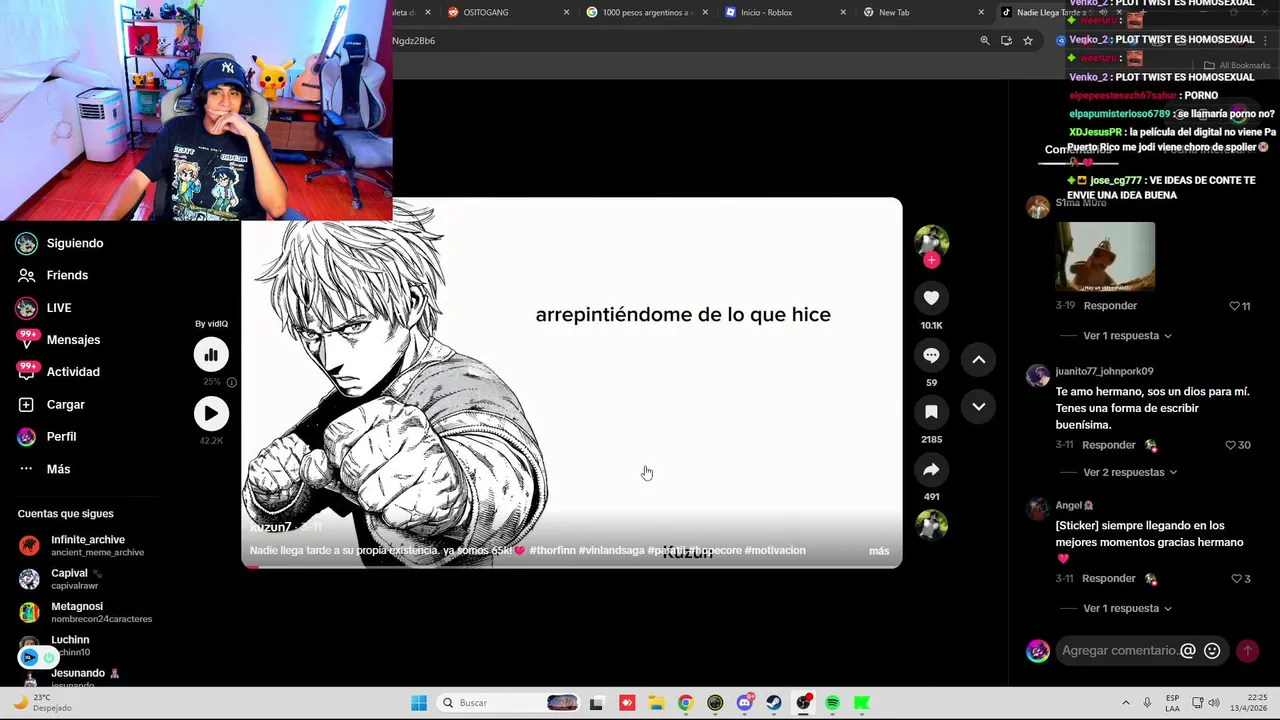Go to next video with down arrow
The image size is (1280, 720).
tap(978, 407)
